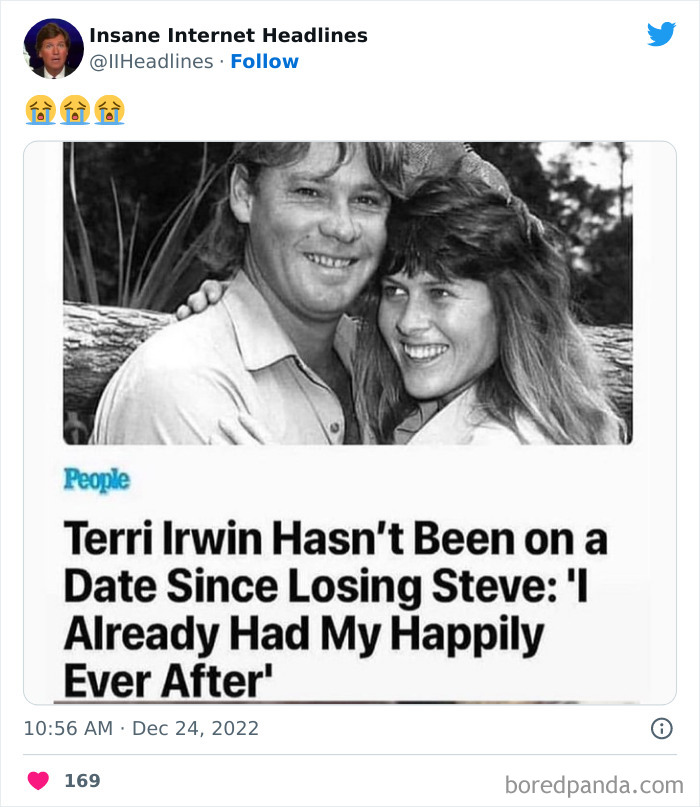This screenshot has height=807, width=700.
Task: Click the Follow button
Action: point(264,61)
